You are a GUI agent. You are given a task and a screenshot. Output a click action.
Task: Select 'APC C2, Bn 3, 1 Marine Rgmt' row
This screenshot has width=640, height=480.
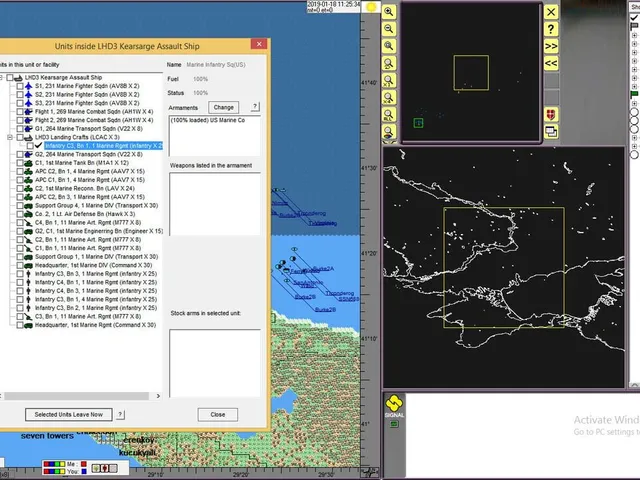90,197
